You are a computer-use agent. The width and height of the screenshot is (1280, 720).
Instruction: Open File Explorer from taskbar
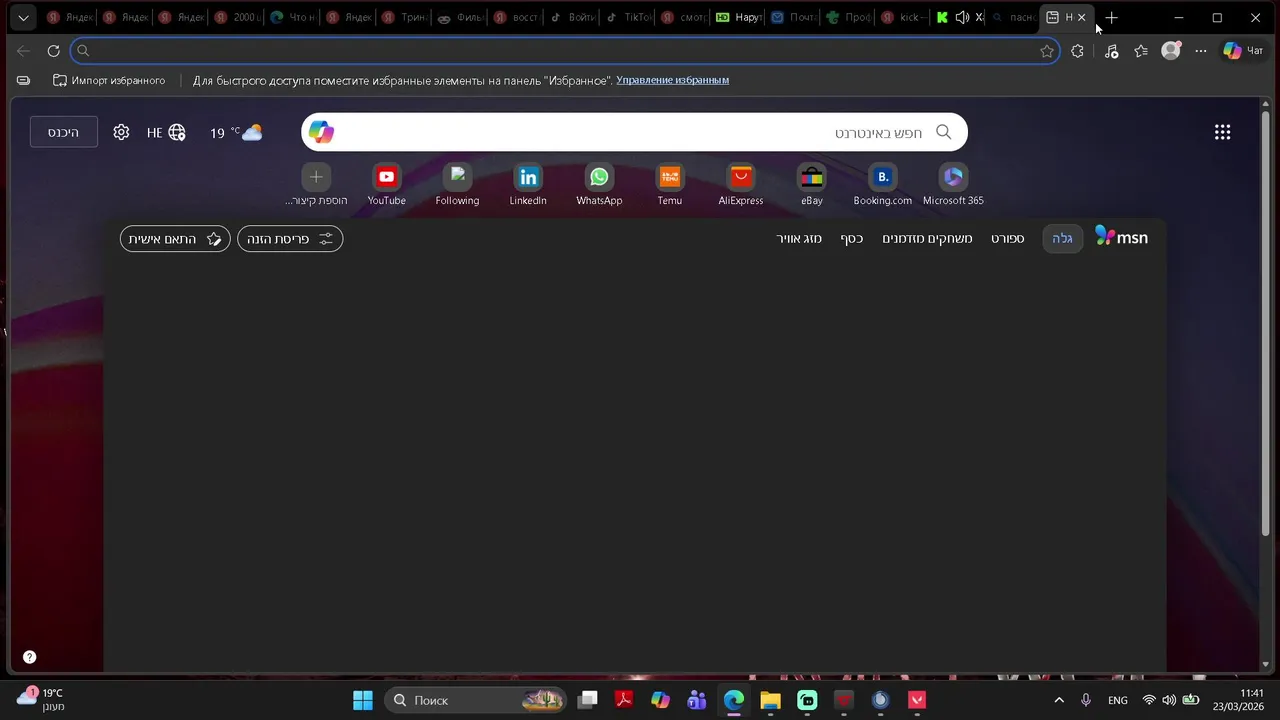click(770, 700)
